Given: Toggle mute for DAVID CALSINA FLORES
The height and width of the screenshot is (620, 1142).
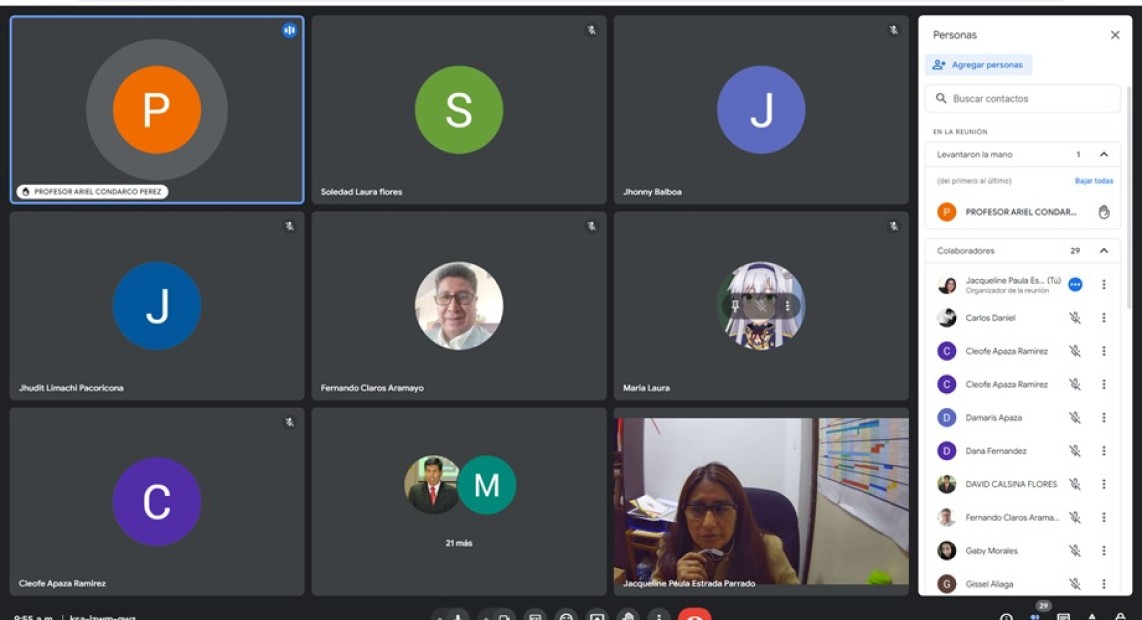Looking at the screenshot, I should pyautogui.click(x=1075, y=484).
